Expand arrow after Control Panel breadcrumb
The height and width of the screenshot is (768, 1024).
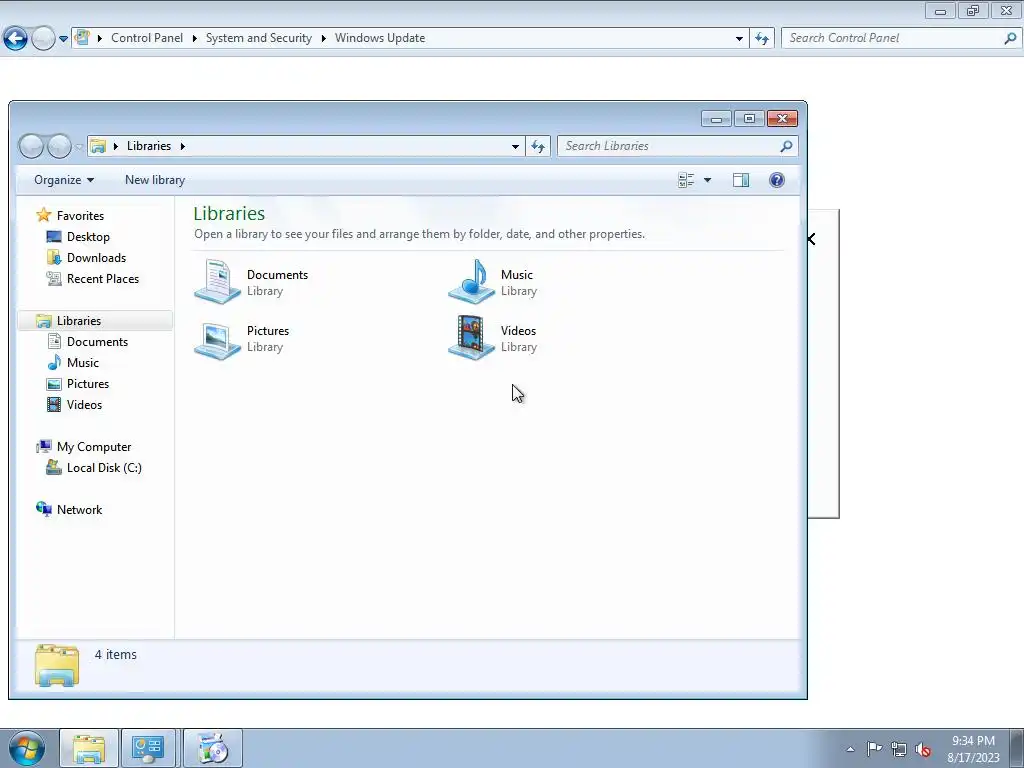pyautogui.click(x=195, y=39)
